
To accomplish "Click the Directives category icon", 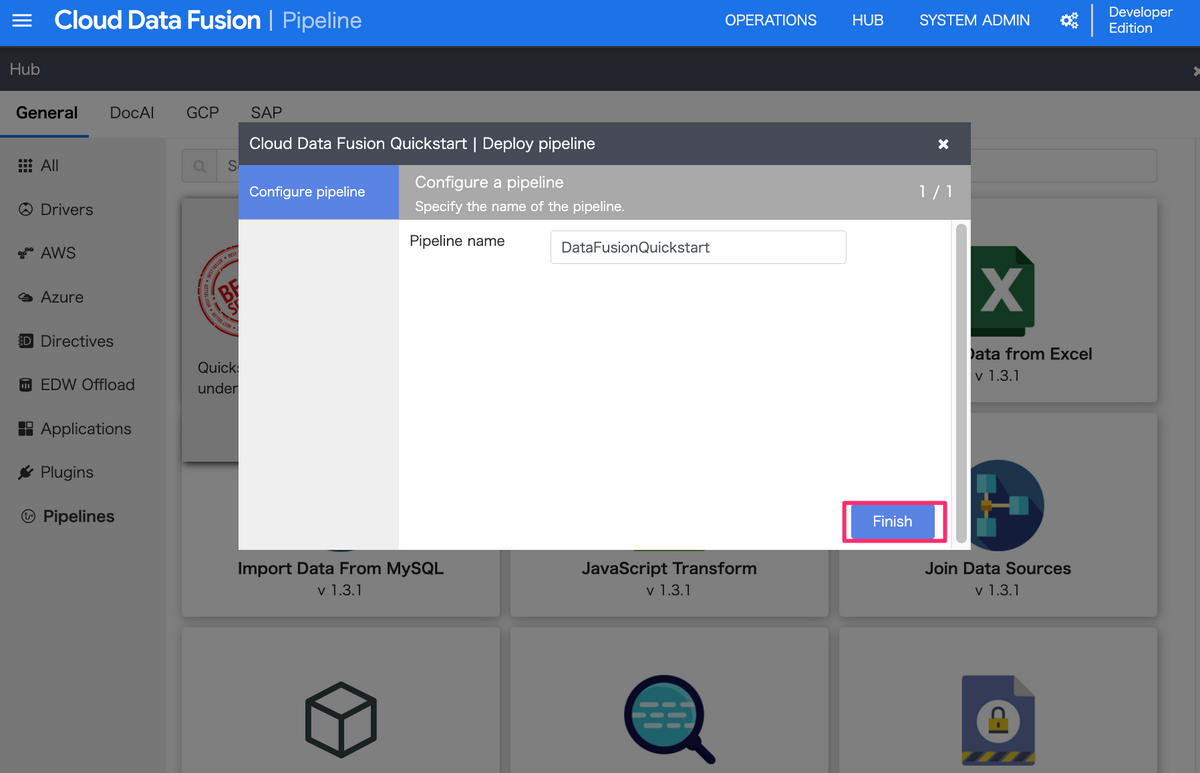I will [26, 342].
